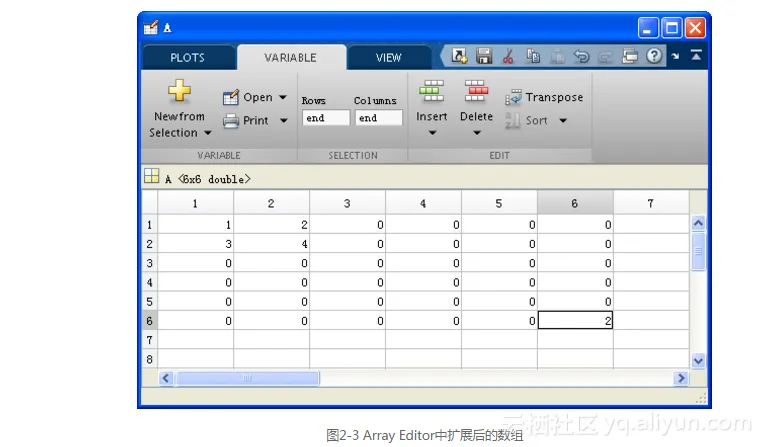
Task: Click vertical scrollbar down arrow
Action: pos(698,360)
